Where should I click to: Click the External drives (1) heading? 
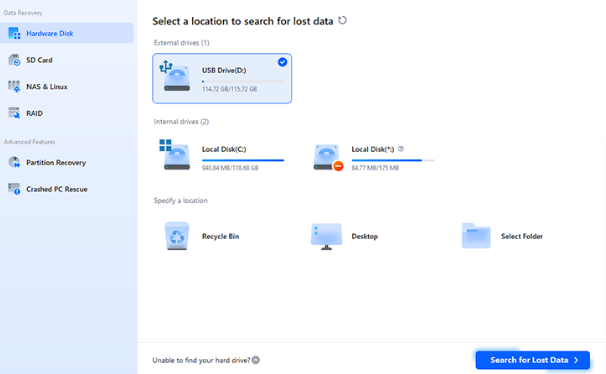coord(181,42)
